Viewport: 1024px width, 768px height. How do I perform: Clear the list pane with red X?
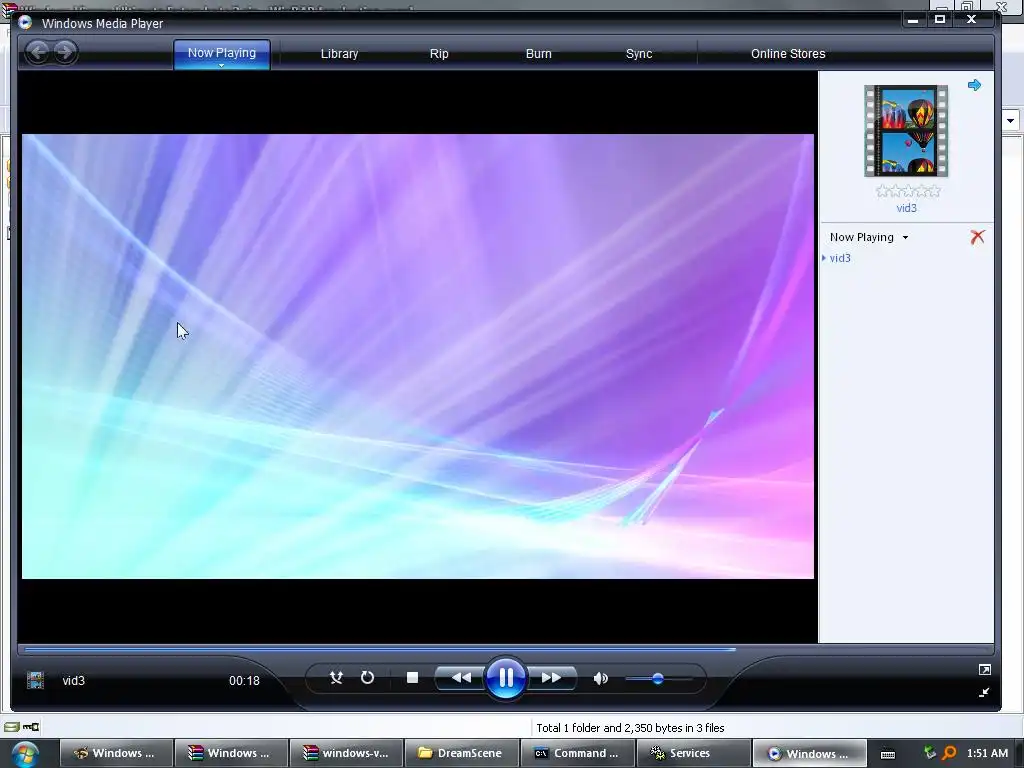977,236
